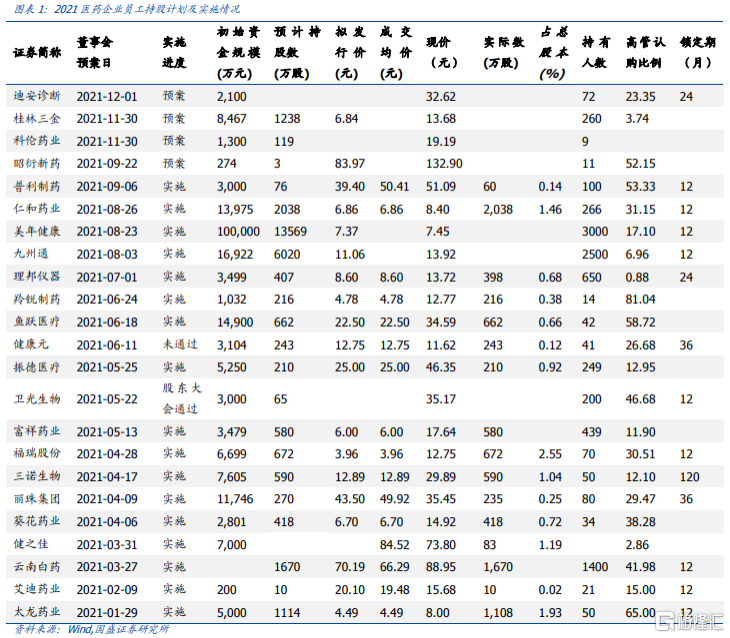The height and width of the screenshot is (638, 730).
Task: Click the 振德医疗 company name
Action: tap(37, 367)
